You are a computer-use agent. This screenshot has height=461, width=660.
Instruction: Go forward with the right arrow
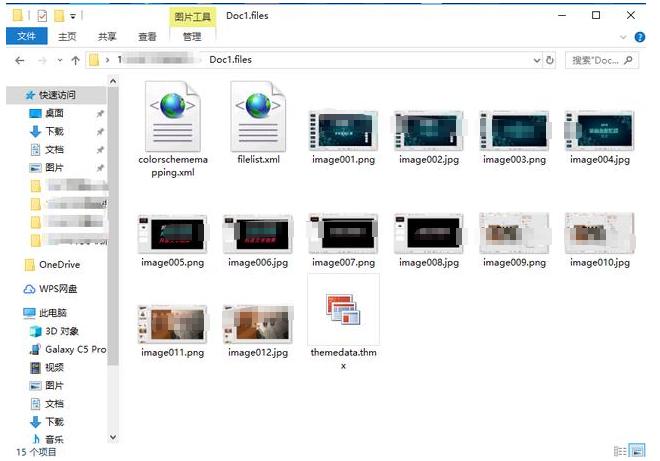42,61
